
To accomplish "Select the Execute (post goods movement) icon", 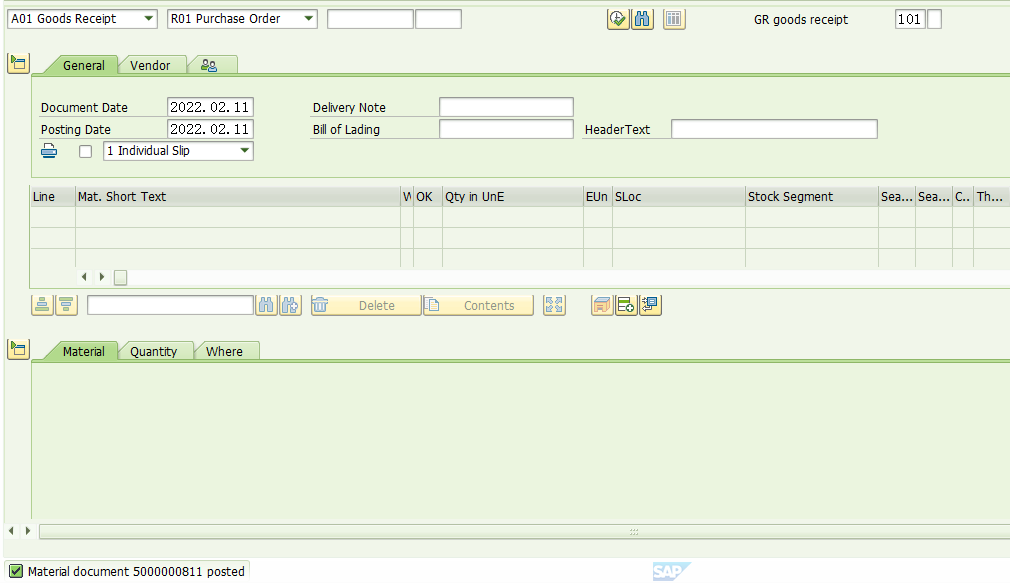I will (618, 19).
